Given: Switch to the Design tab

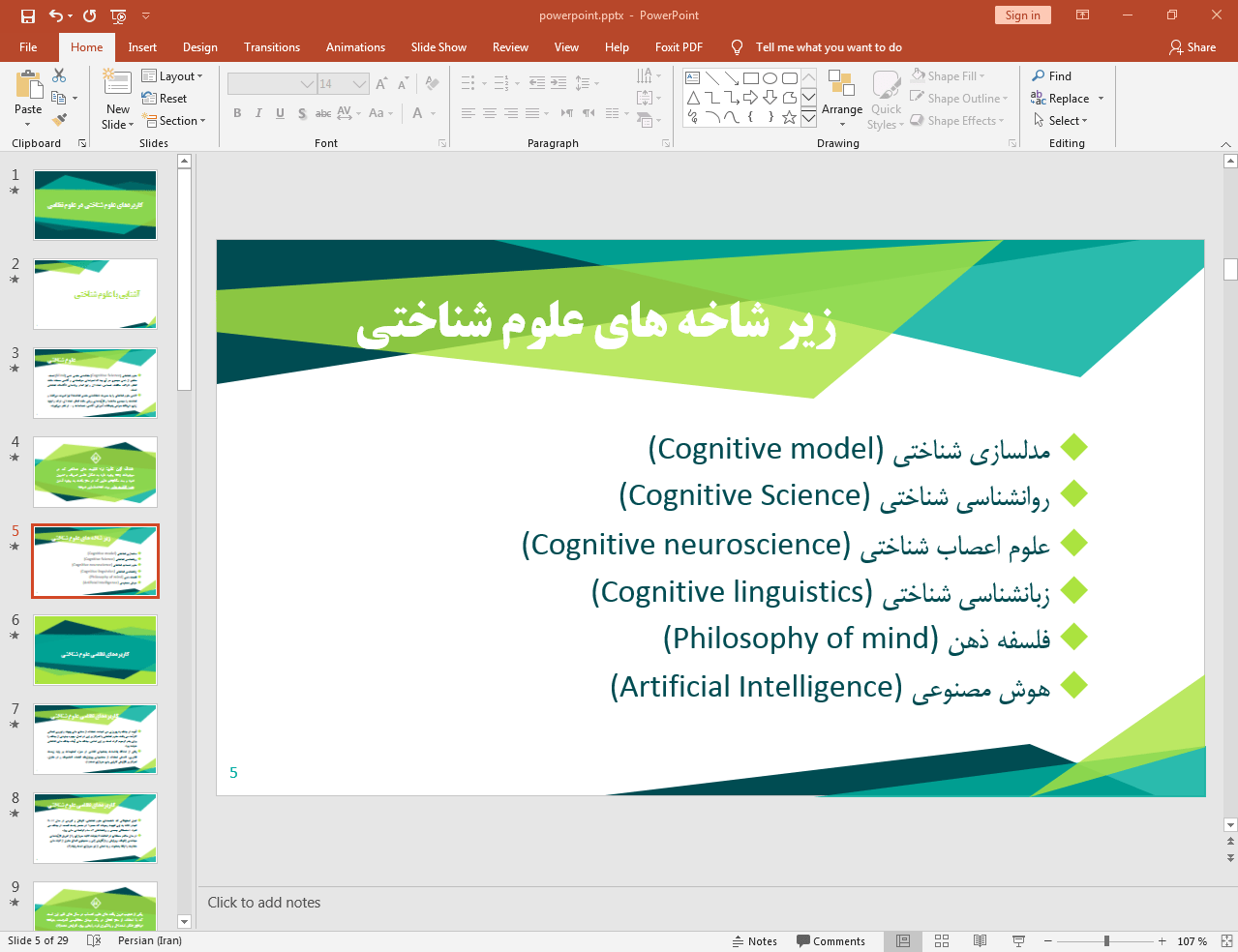Looking at the screenshot, I should (x=199, y=47).
